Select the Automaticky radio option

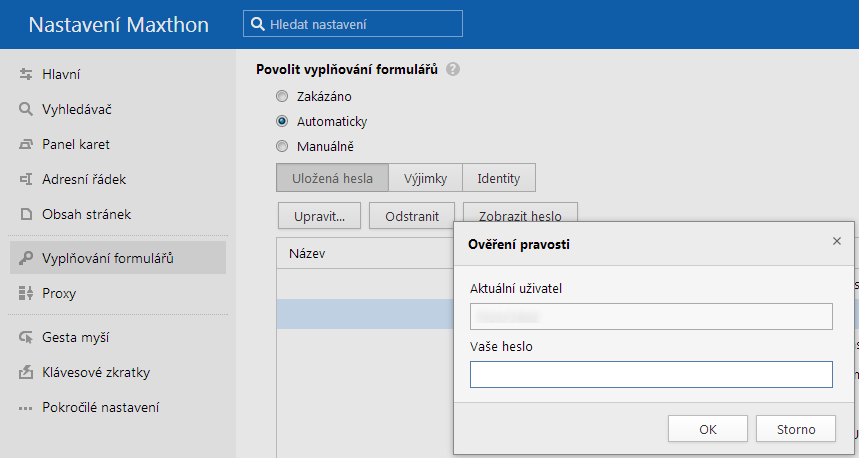point(282,122)
